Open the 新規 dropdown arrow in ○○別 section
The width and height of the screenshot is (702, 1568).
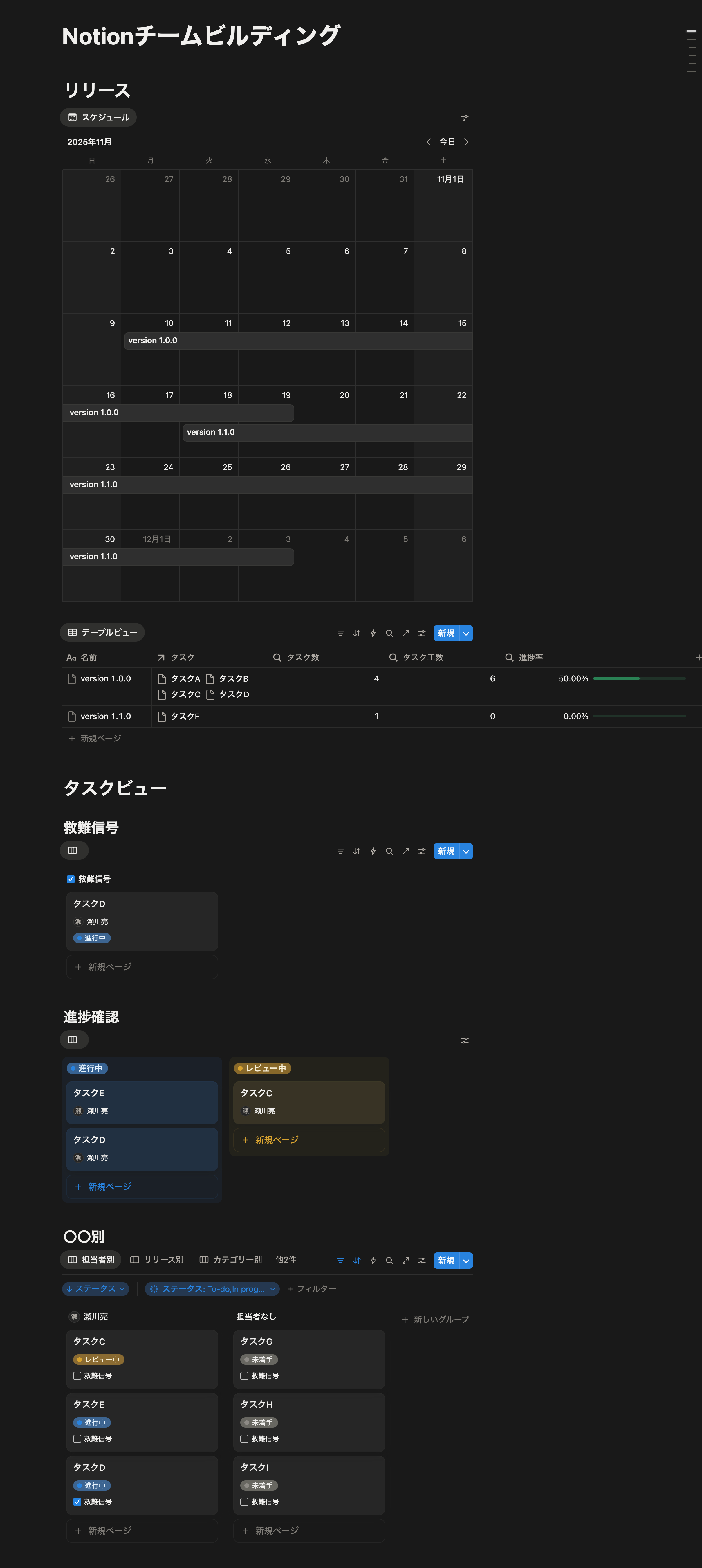(x=466, y=1261)
